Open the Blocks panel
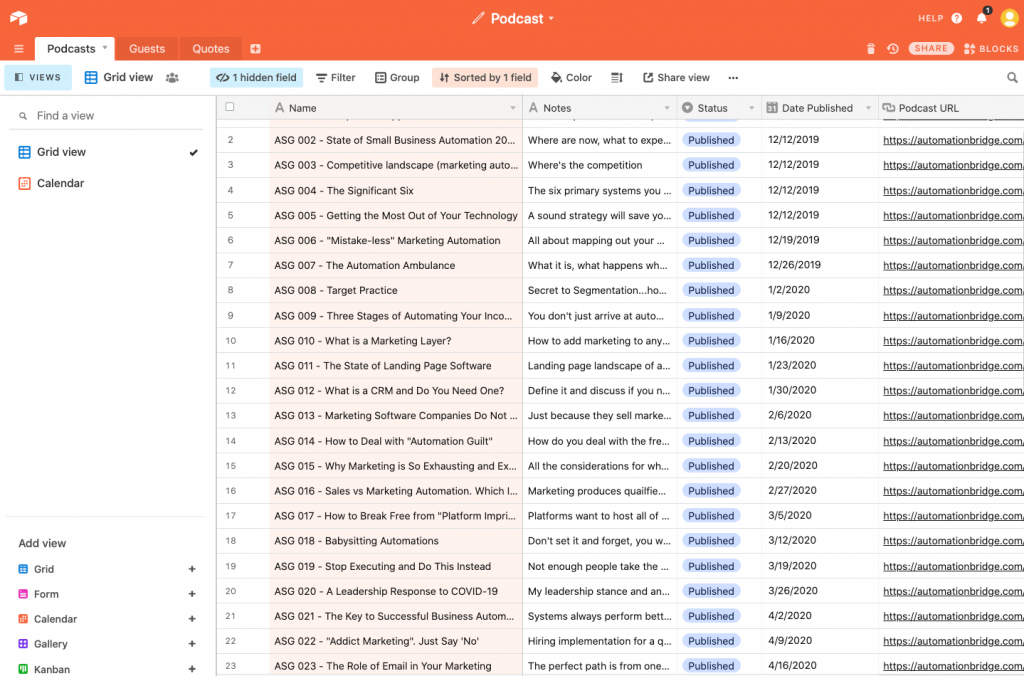 point(991,49)
